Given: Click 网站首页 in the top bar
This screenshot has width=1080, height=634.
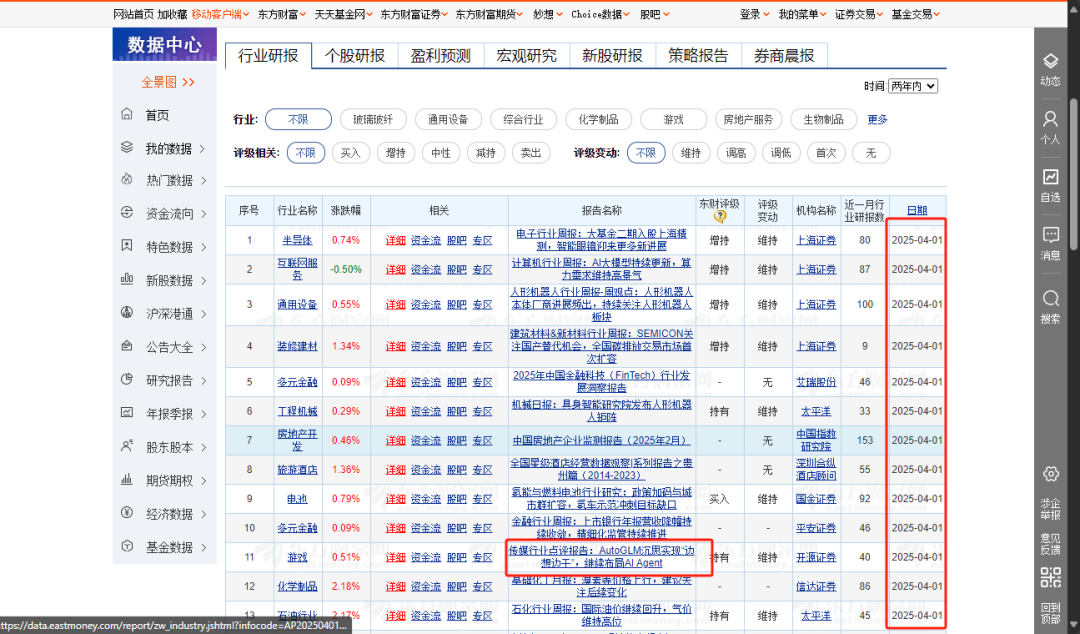Looking at the screenshot, I should coord(134,14).
